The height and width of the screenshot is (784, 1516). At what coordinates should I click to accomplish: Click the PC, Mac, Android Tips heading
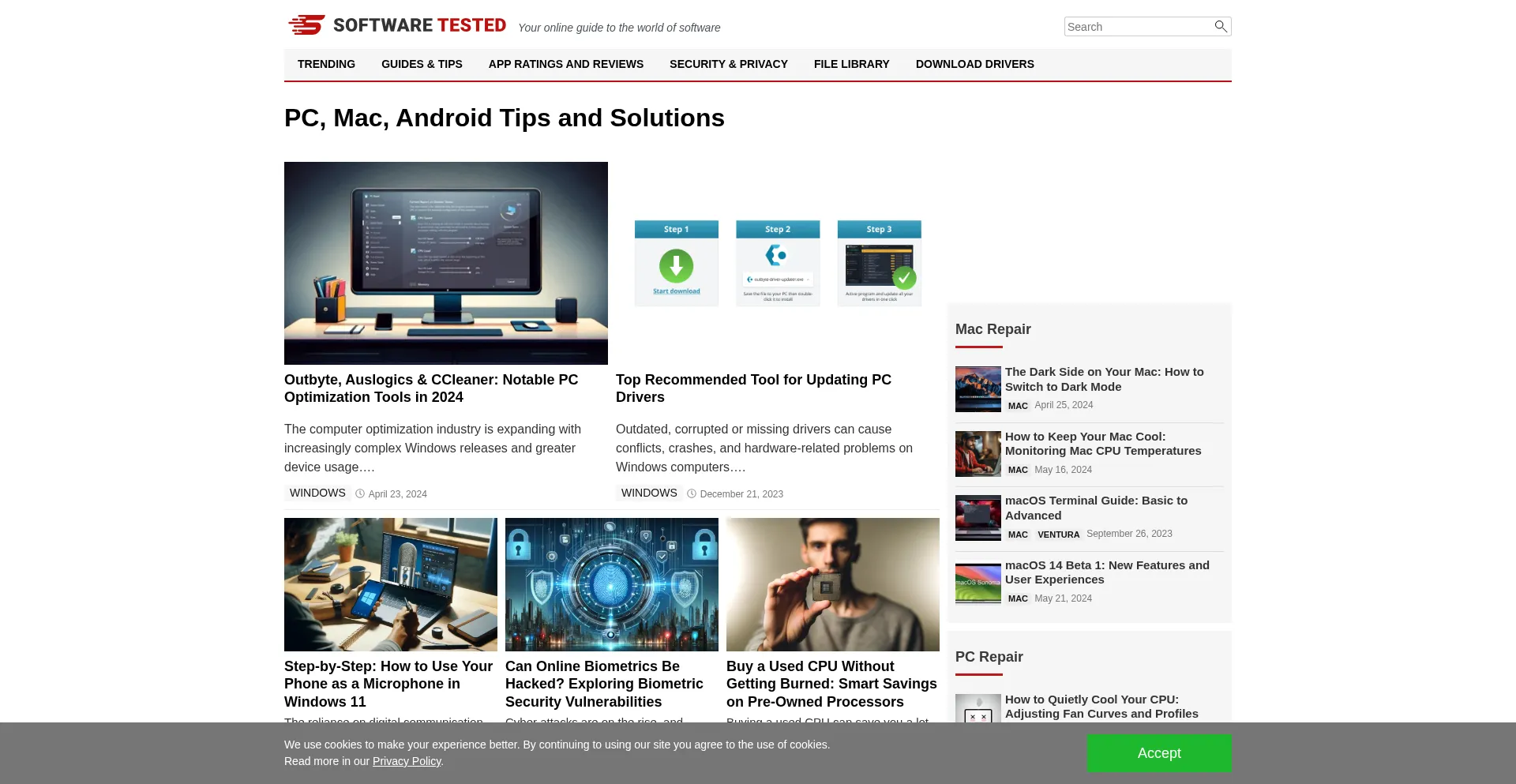click(505, 118)
